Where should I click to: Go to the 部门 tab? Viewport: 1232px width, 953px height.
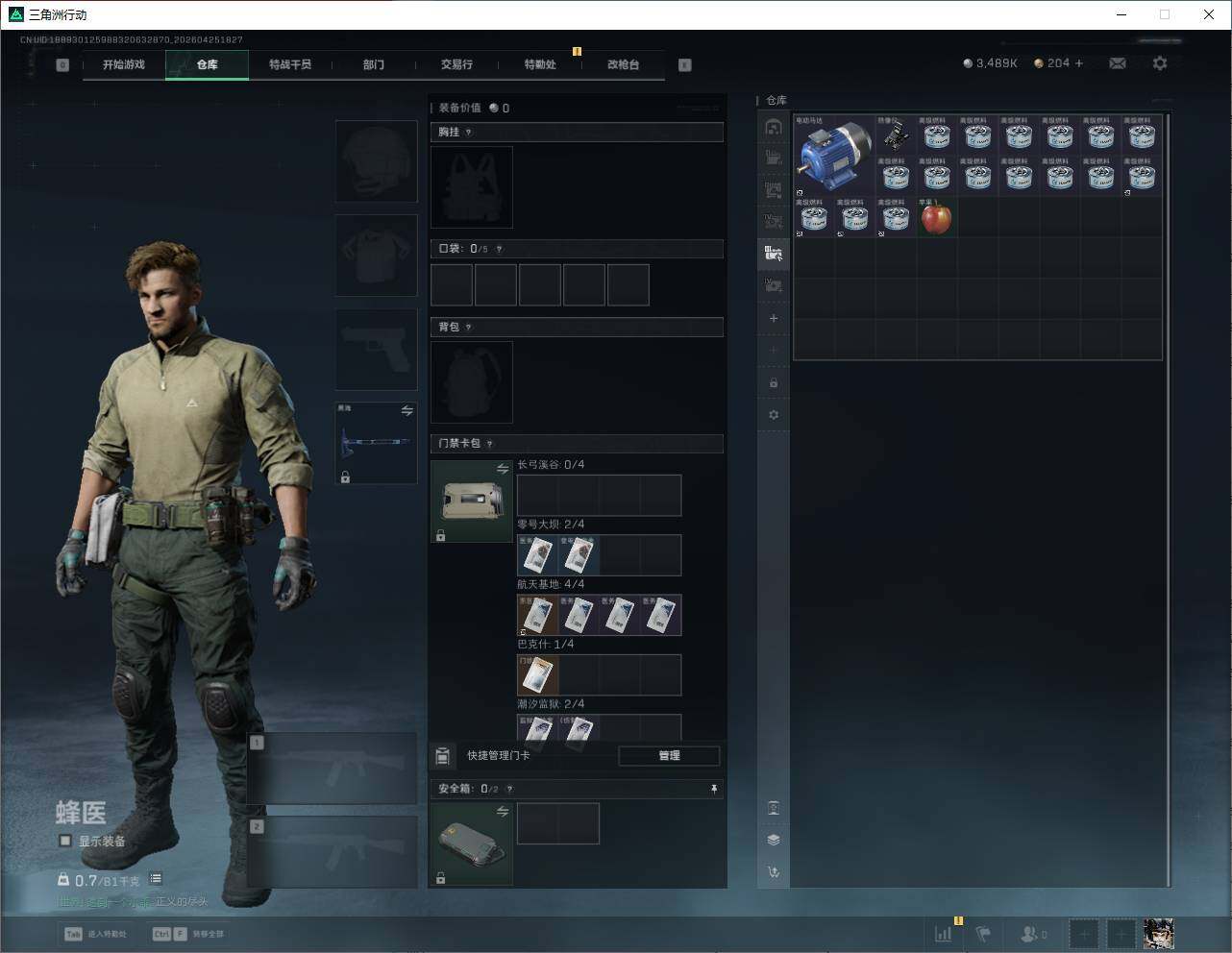point(374,64)
